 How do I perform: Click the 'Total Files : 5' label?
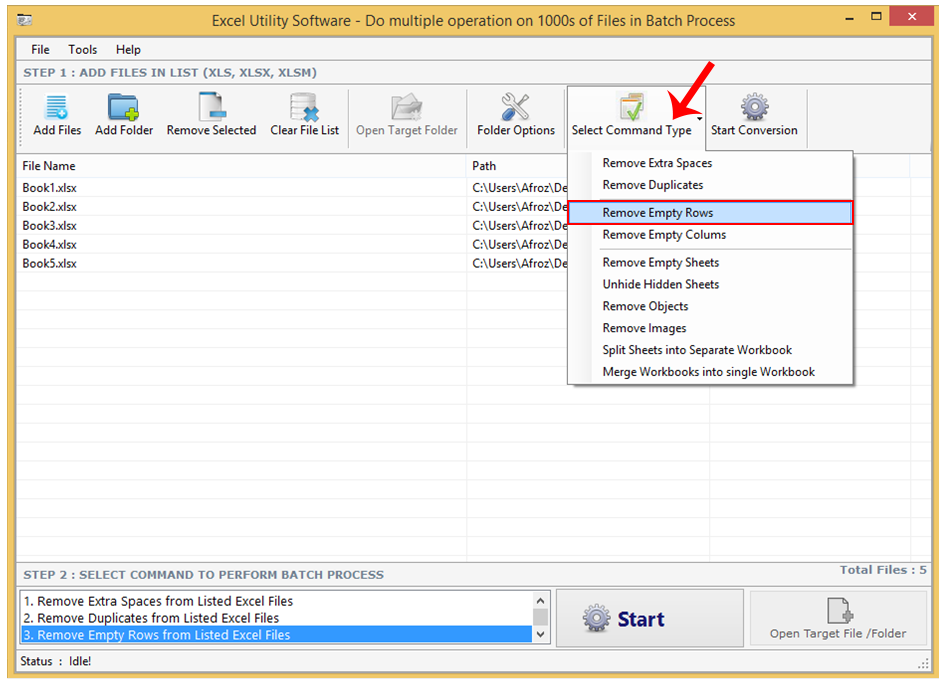(883, 570)
